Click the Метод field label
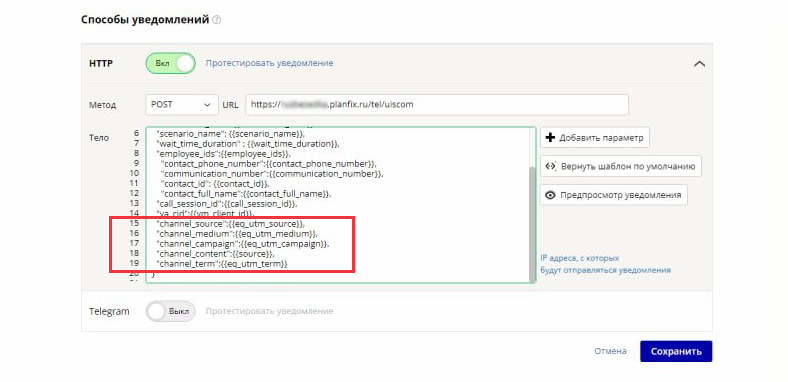The width and height of the screenshot is (788, 382). (x=103, y=105)
